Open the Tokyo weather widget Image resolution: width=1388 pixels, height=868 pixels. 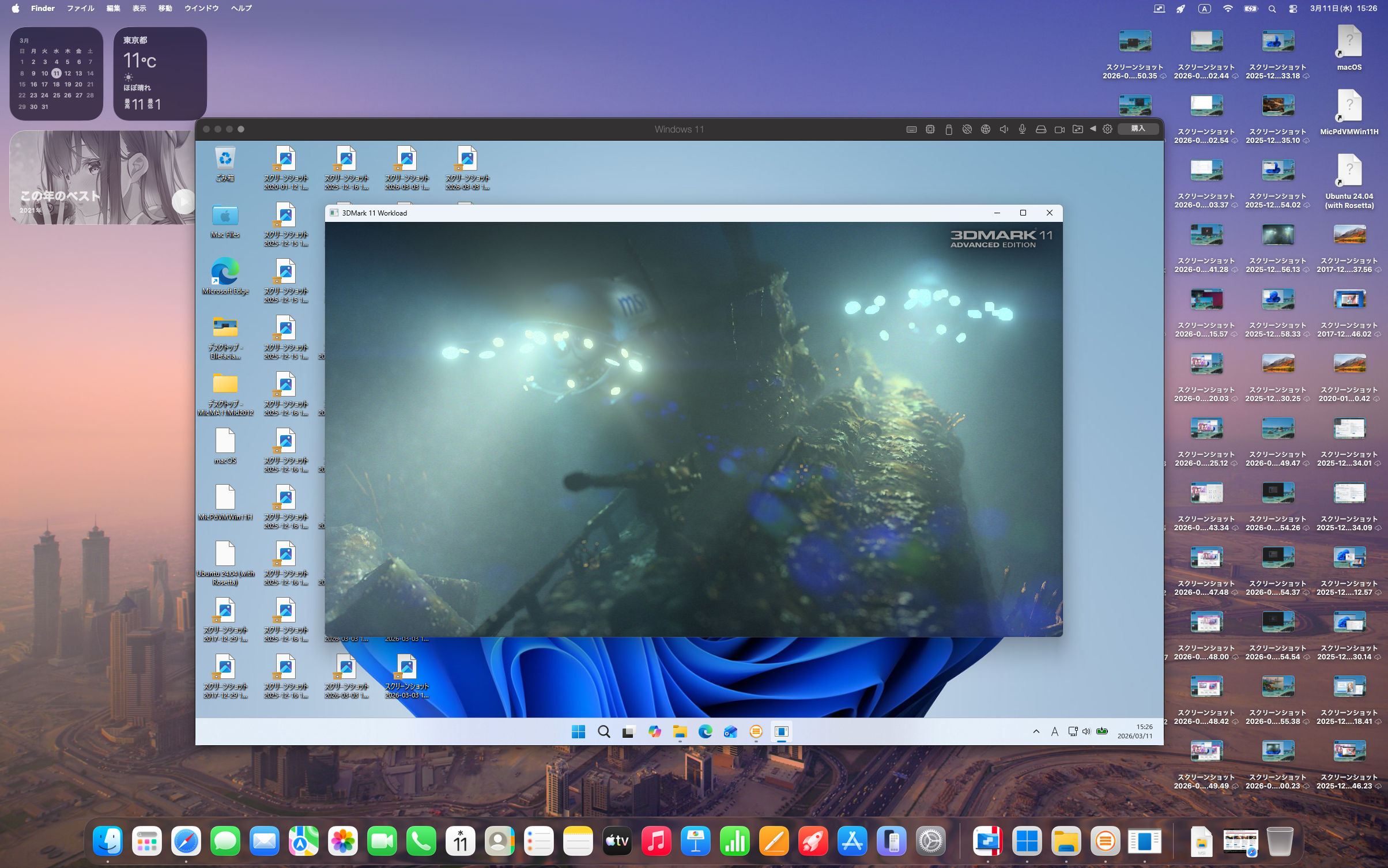click(160, 73)
